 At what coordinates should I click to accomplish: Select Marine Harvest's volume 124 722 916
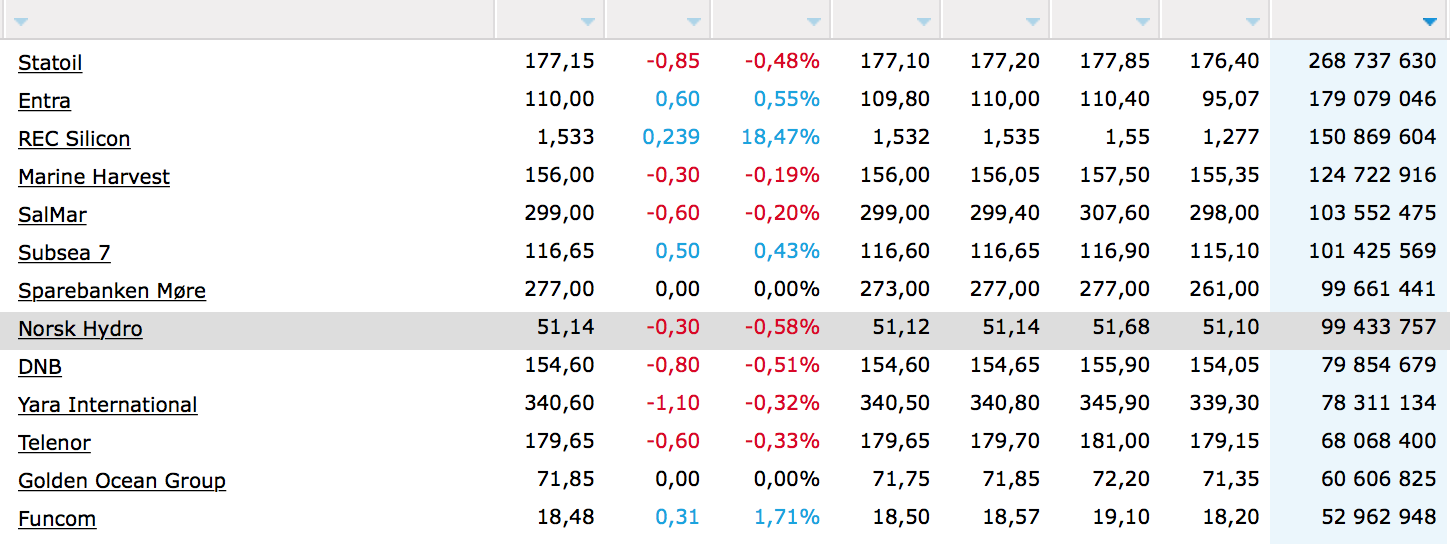coord(1372,175)
